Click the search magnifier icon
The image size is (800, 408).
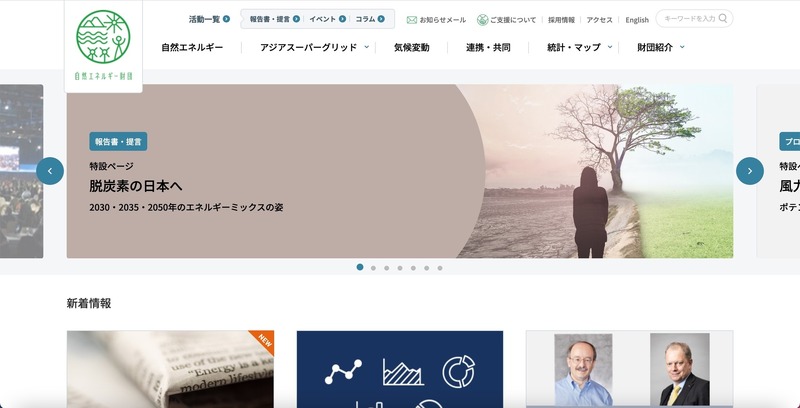tap(723, 18)
